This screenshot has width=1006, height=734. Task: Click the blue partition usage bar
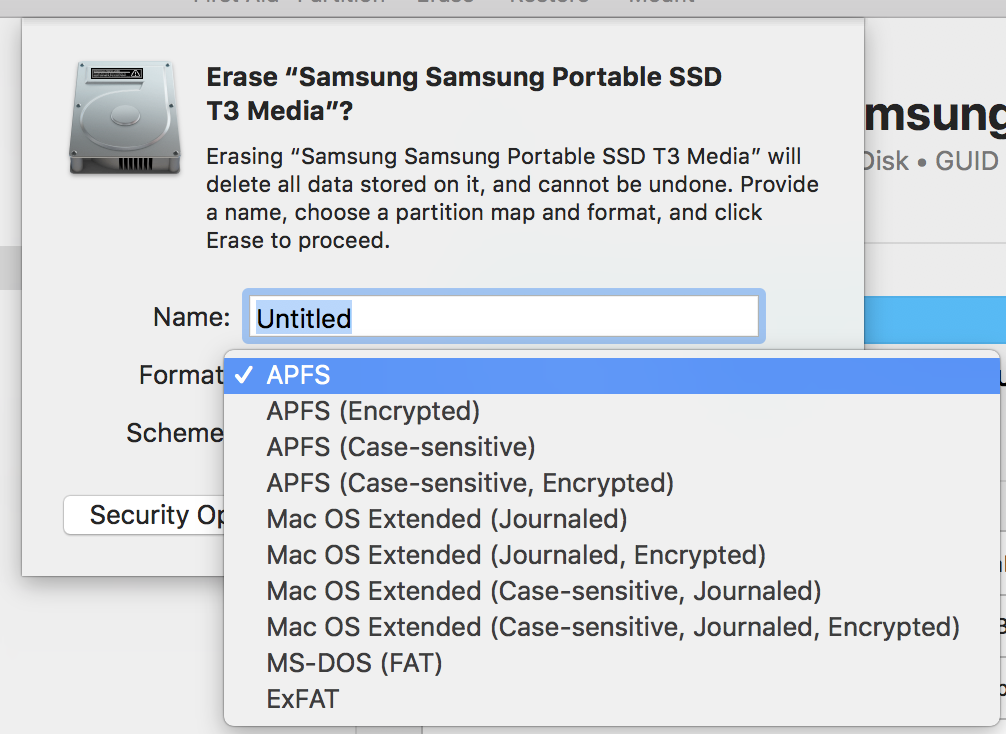pos(935,320)
